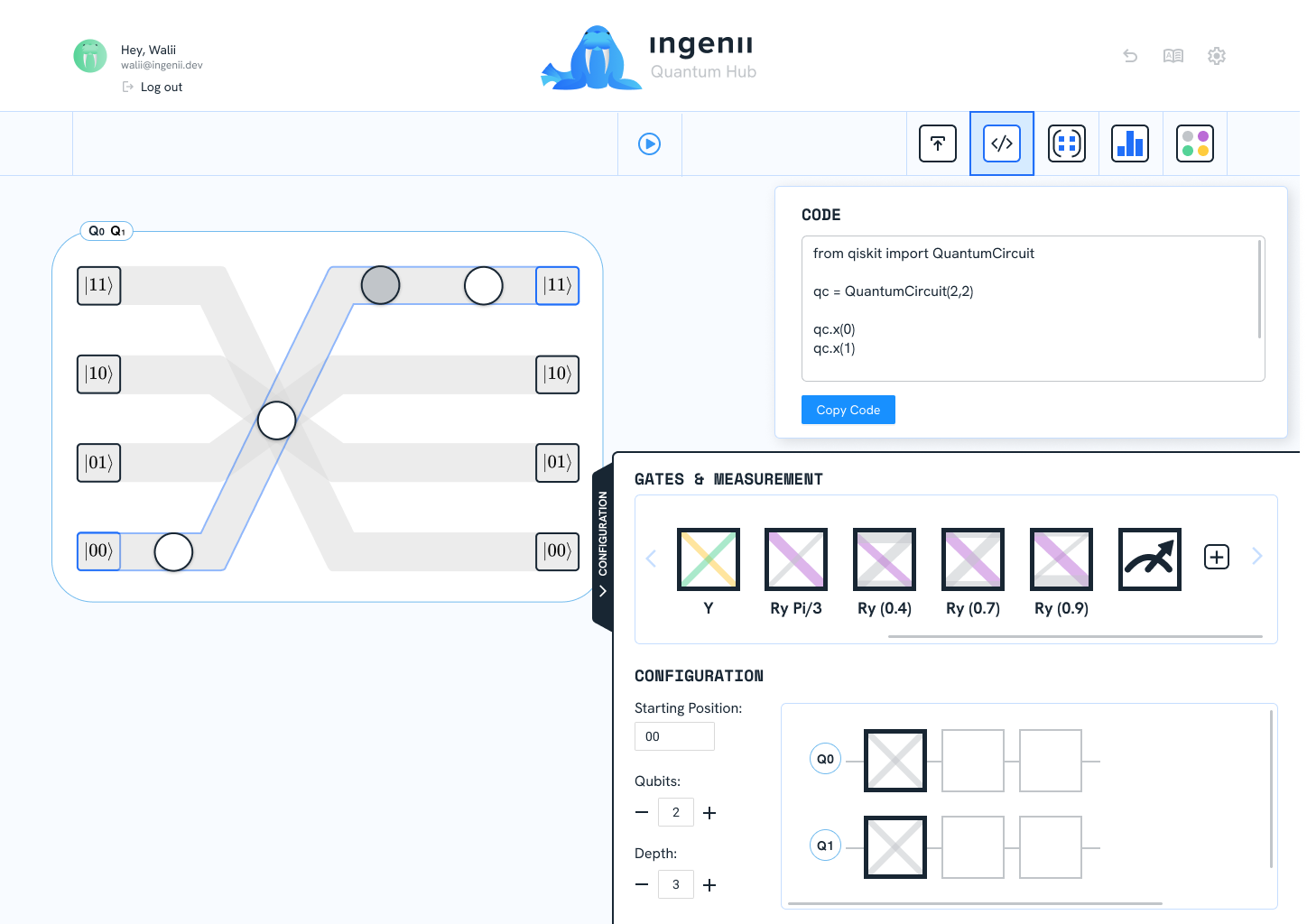
Task: Click the vertical CONFIGURATION tab
Action: [603, 532]
